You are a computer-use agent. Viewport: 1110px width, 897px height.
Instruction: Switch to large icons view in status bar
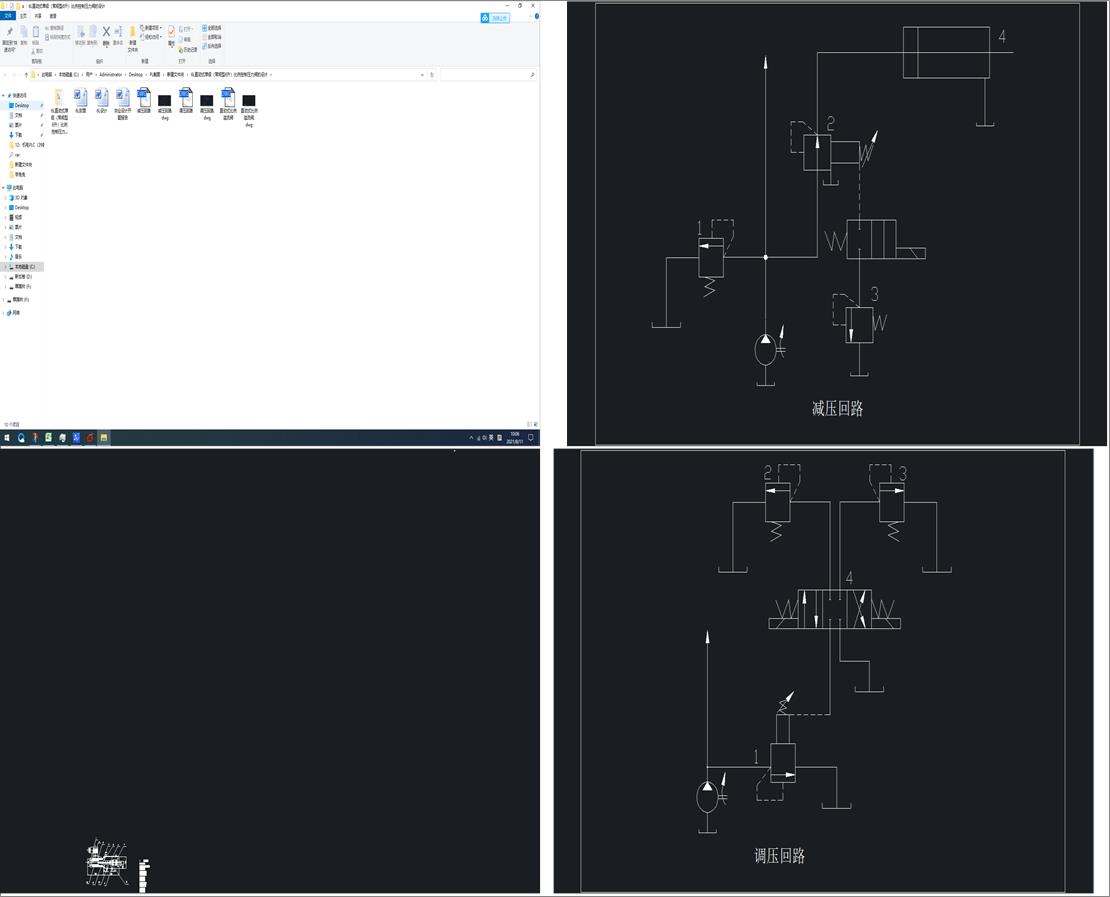[x=535, y=424]
